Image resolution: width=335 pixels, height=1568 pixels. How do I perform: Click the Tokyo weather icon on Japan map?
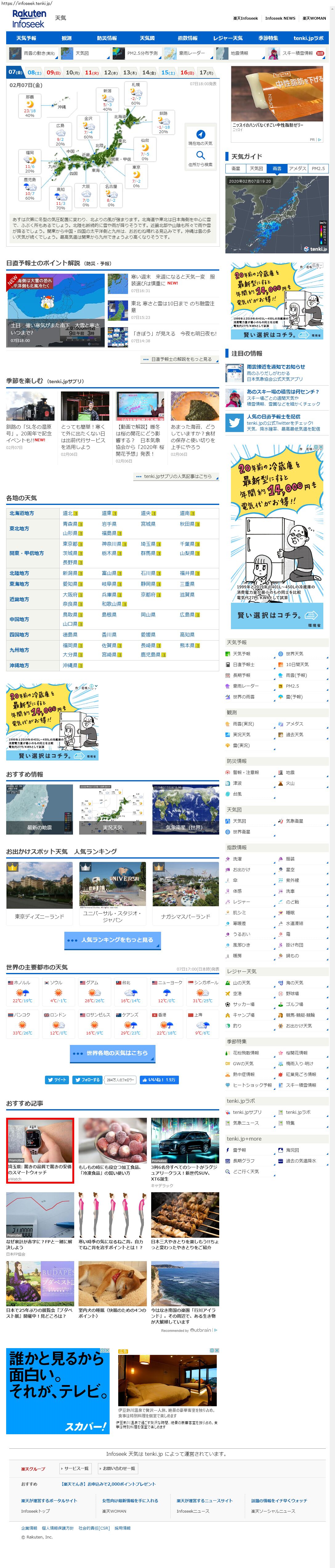pyautogui.click(x=136, y=175)
